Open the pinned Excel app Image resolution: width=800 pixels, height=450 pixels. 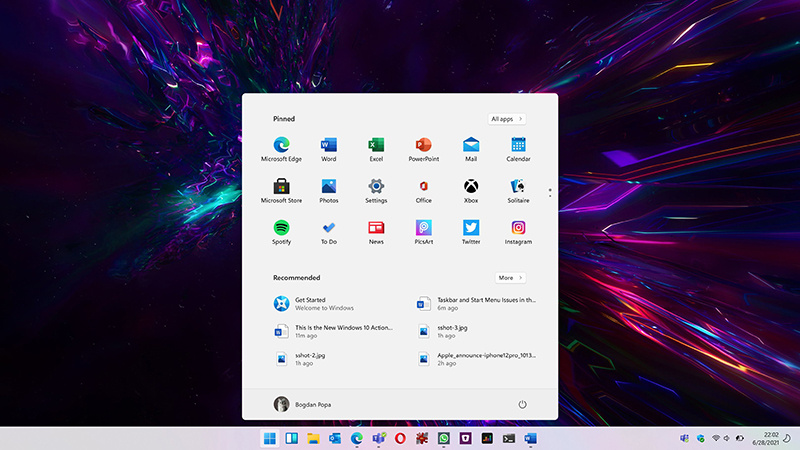376,149
